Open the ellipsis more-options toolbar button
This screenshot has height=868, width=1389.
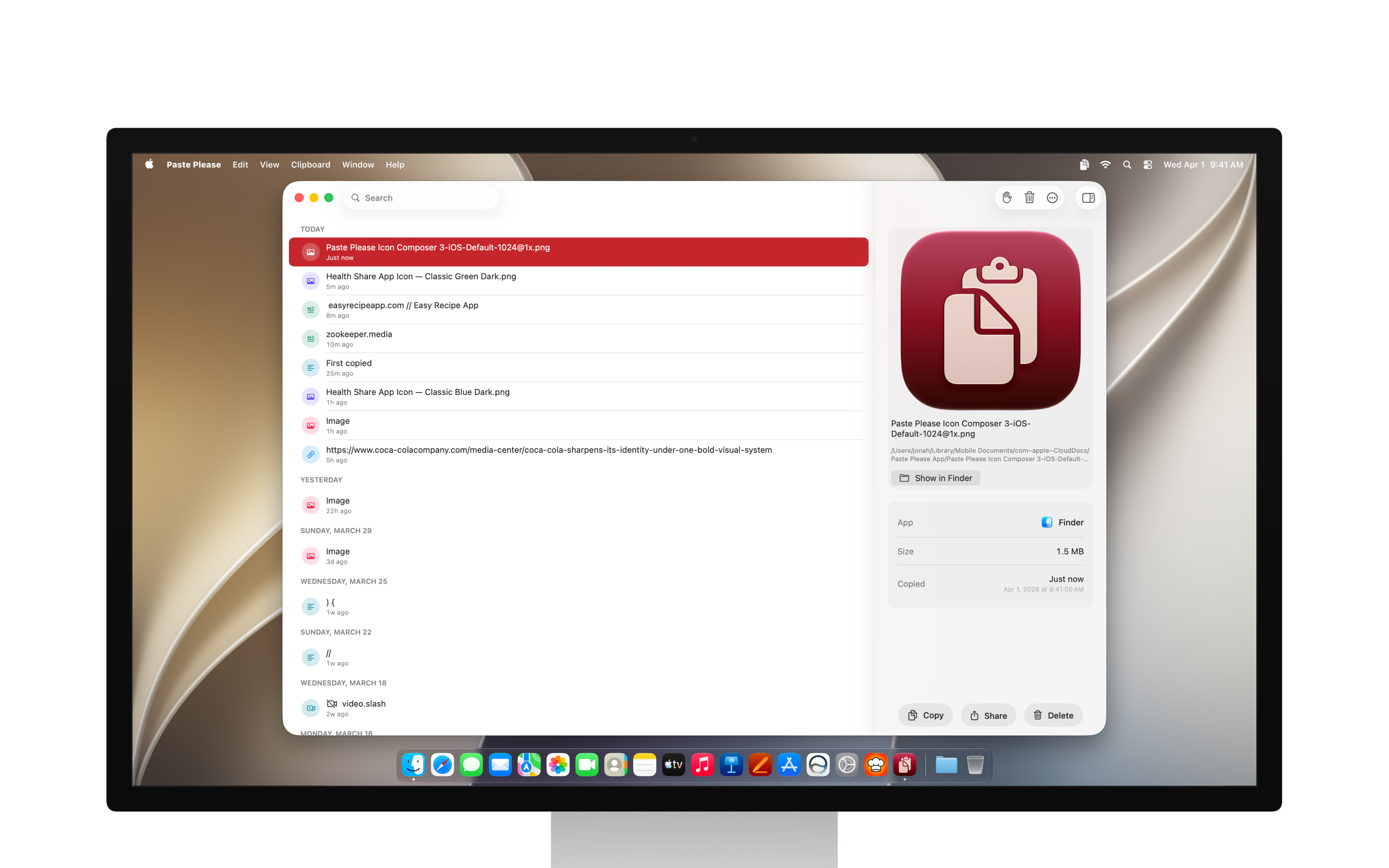coord(1052,198)
